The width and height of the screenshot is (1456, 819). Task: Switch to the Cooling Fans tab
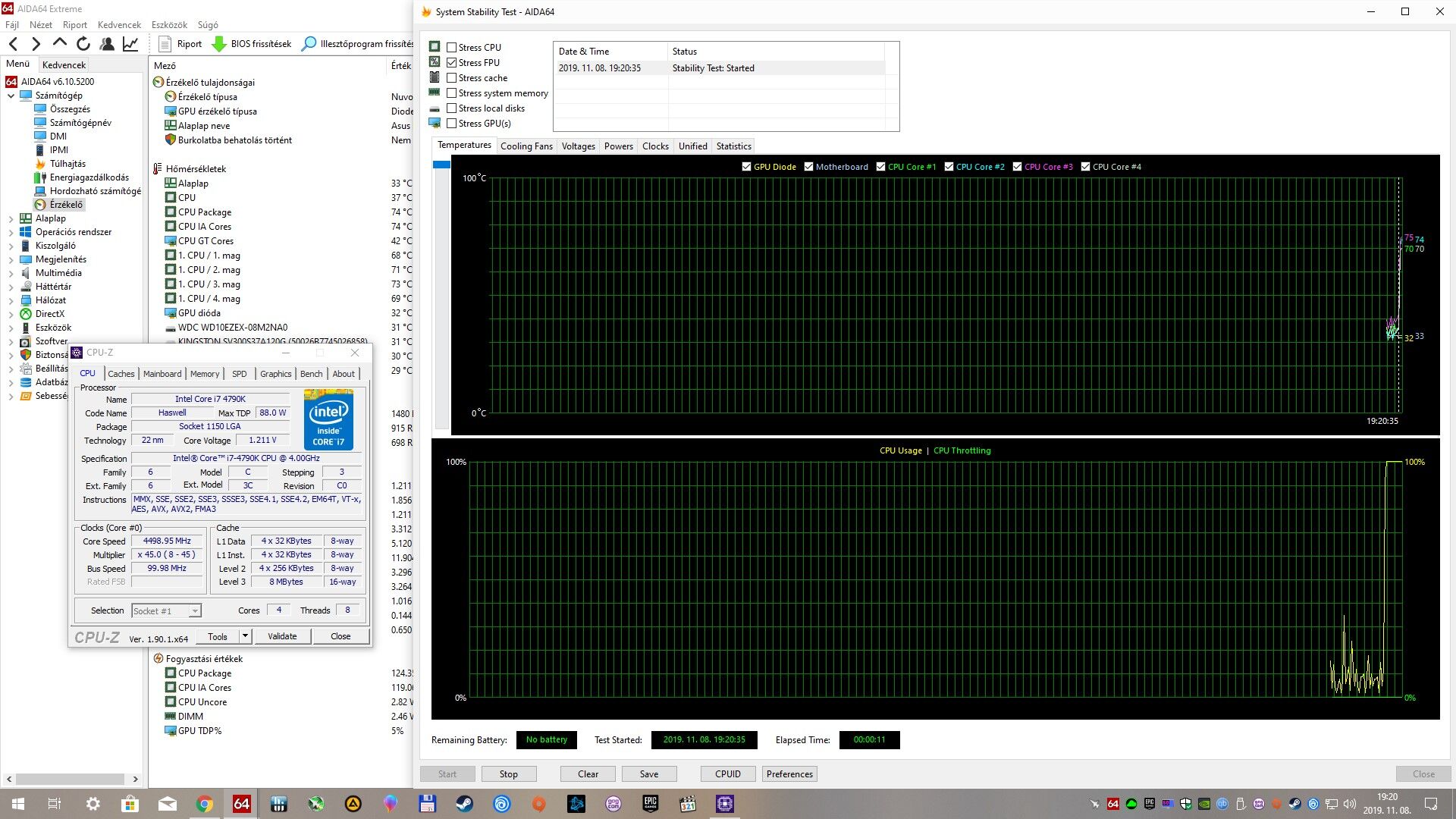coord(526,146)
